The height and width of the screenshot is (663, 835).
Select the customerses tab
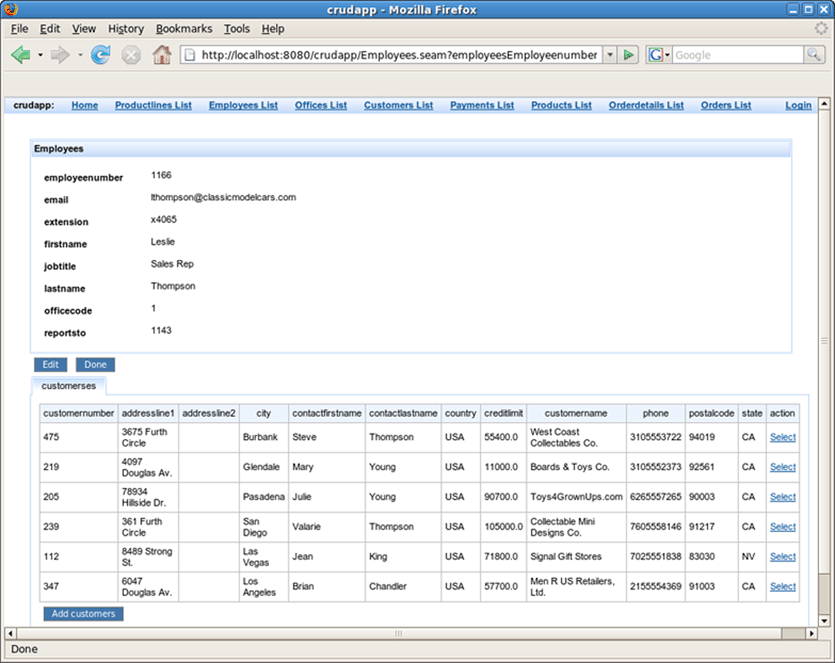pos(68,386)
